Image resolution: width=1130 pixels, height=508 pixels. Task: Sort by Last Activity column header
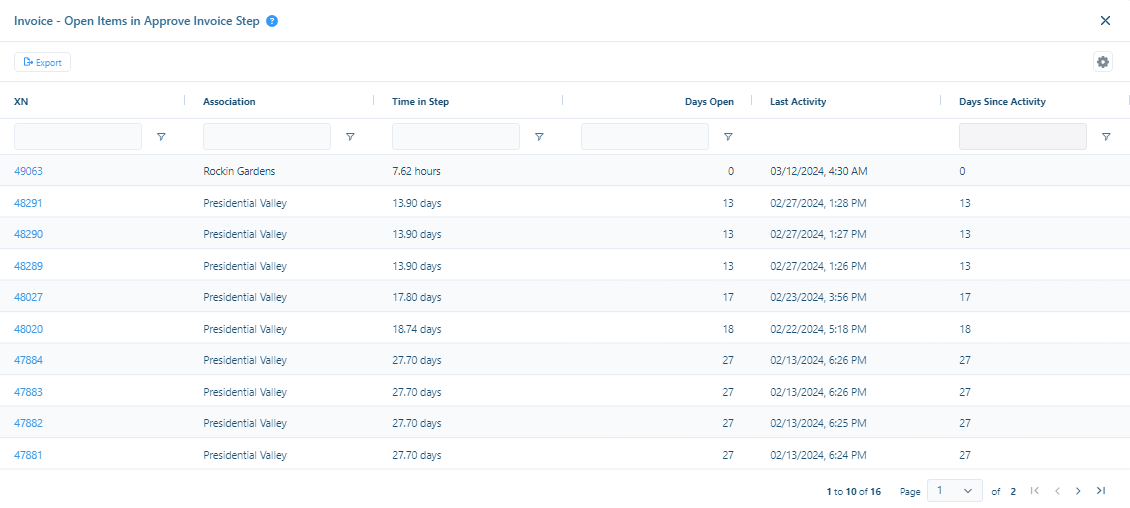pyautogui.click(x=798, y=101)
